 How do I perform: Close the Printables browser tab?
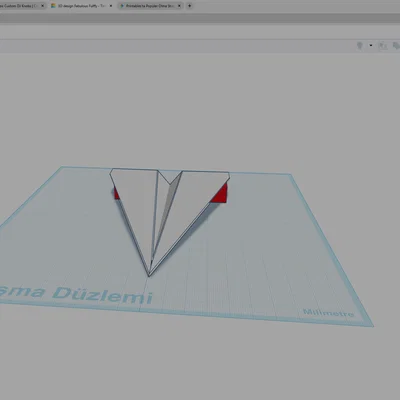coord(179,6)
